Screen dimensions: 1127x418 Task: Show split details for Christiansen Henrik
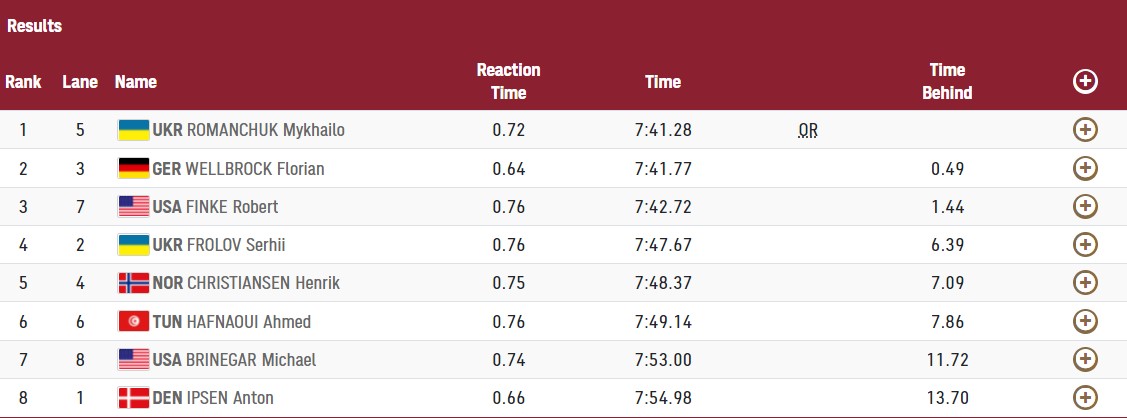pyautogui.click(x=1085, y=283)
